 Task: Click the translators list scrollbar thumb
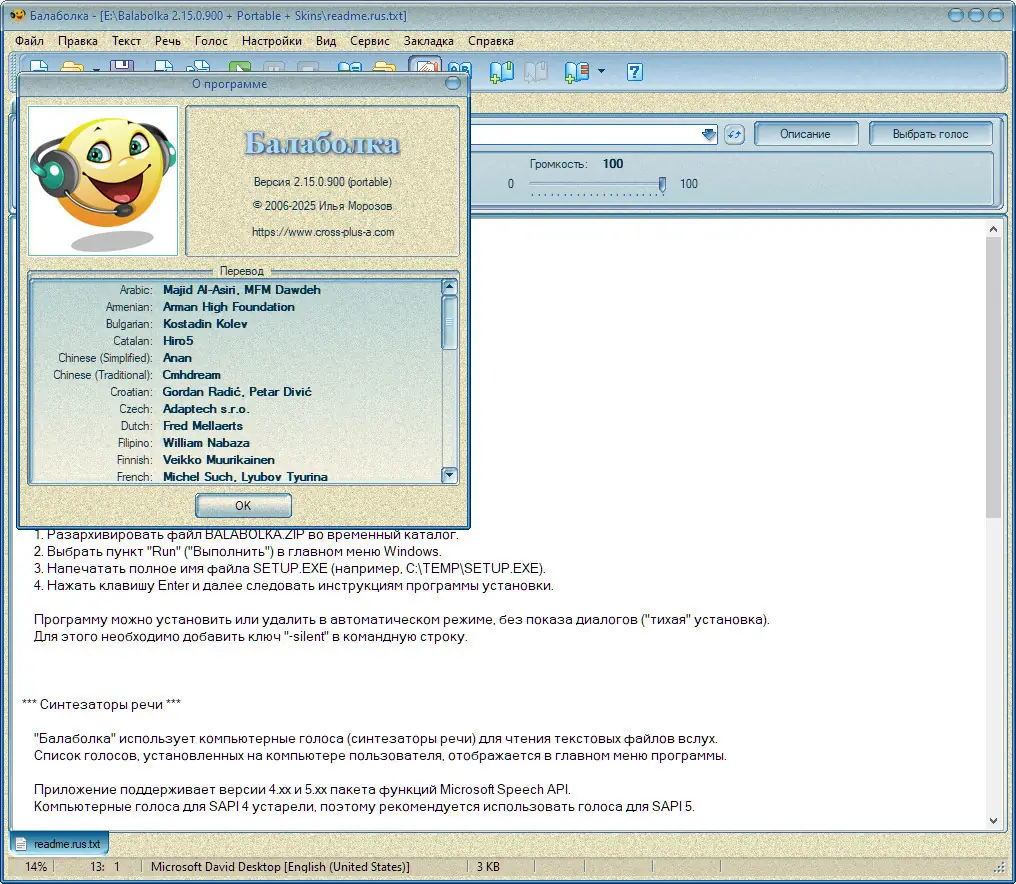tap(449, 322)
